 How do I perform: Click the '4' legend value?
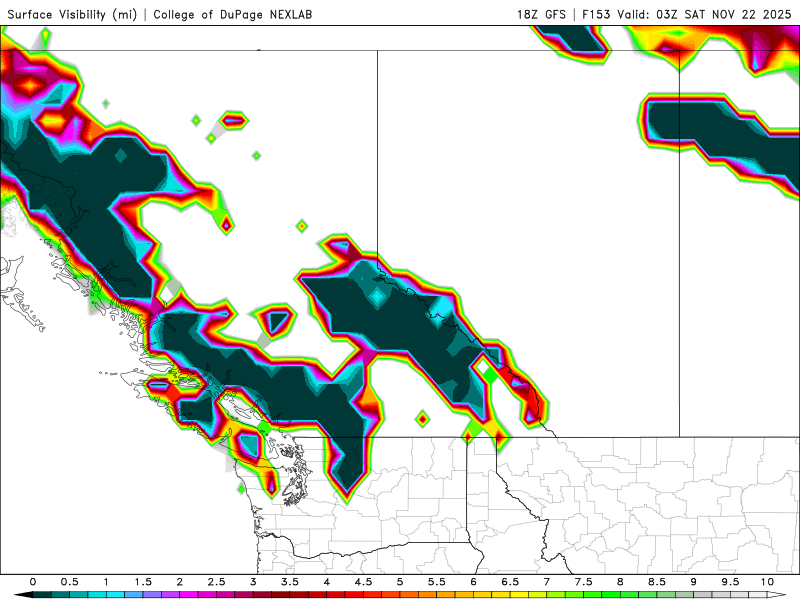pos(327,582)
